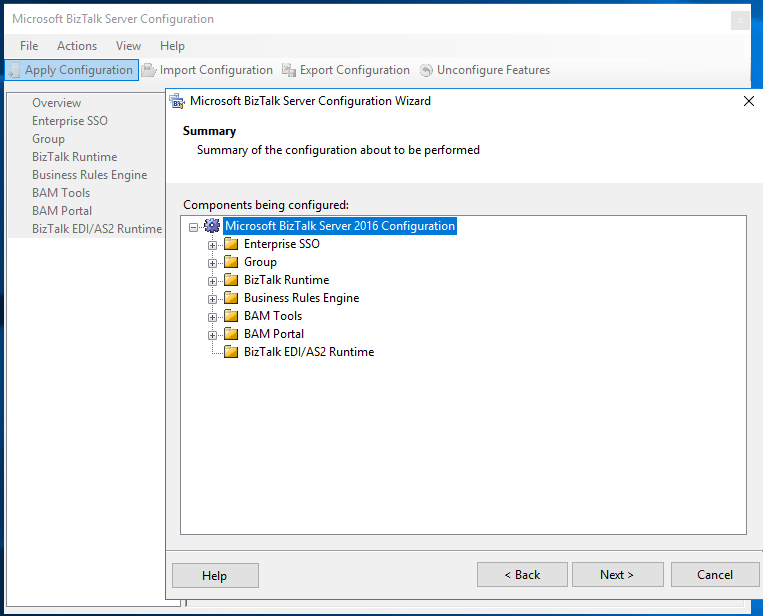
Task: Select BizTalk Runtime in the left sidebar
Action: [74, 157]
